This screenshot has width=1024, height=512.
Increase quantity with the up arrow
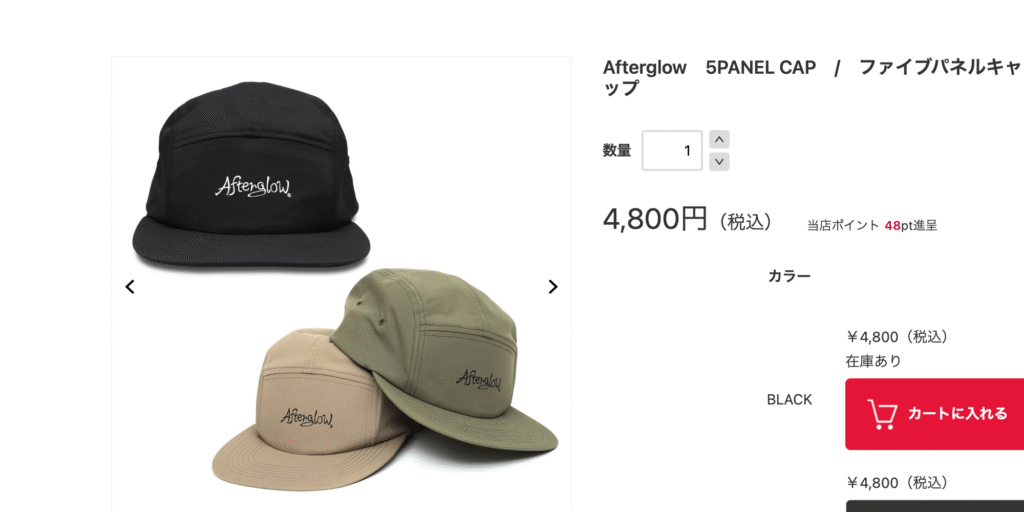[x=719, y=139]
